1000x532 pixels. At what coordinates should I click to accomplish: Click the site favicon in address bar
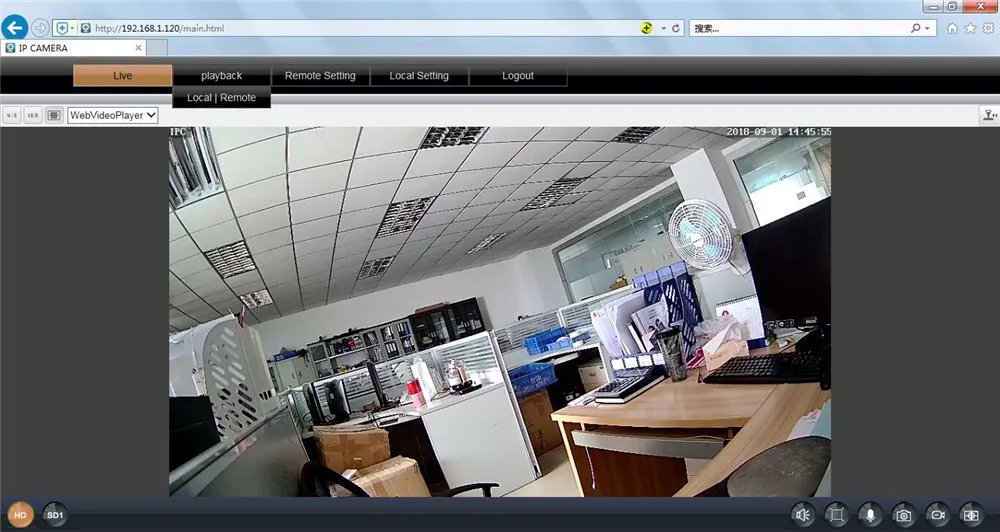(x=85, y=28)
